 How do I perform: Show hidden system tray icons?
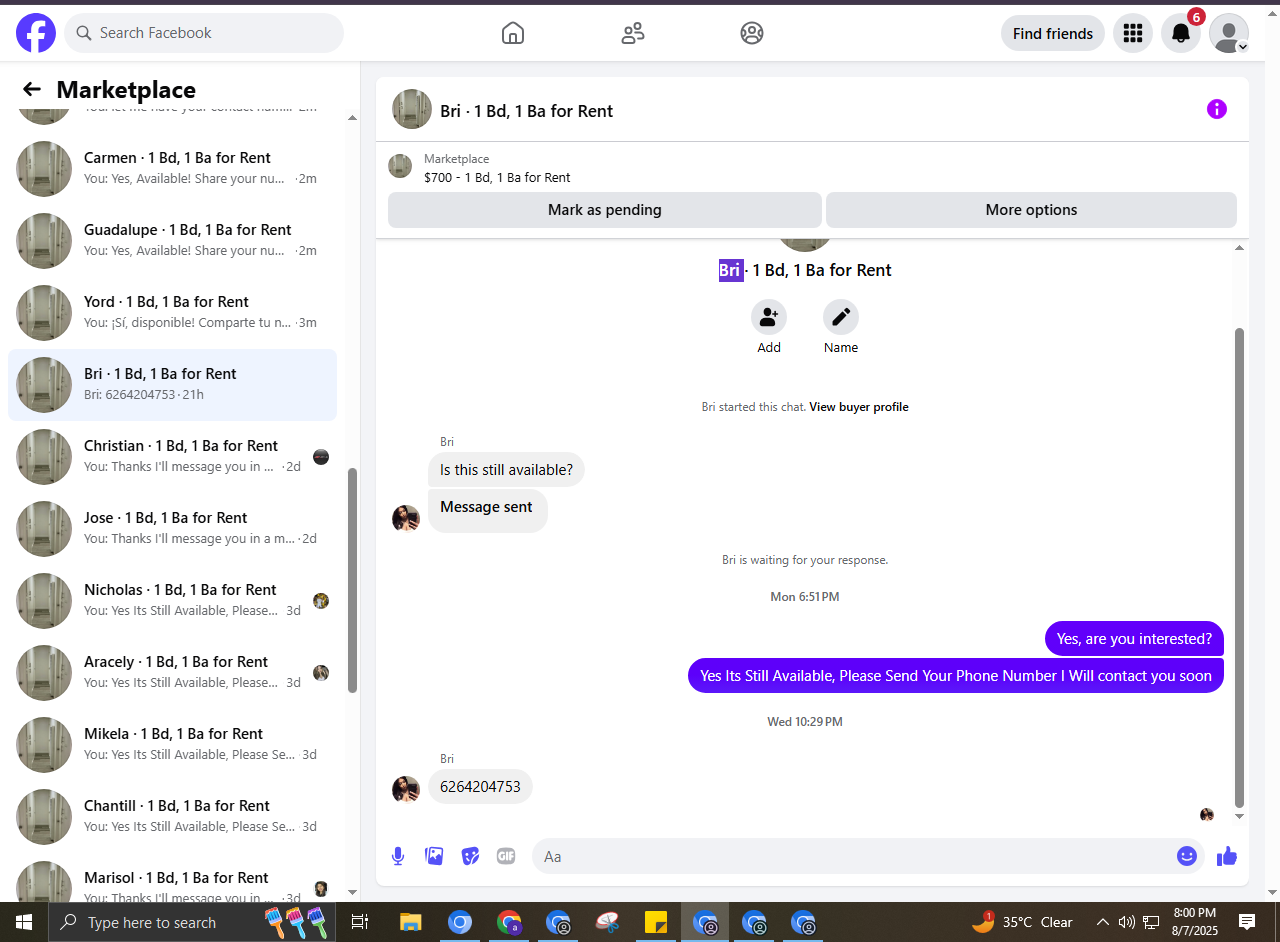[1103, 922]
